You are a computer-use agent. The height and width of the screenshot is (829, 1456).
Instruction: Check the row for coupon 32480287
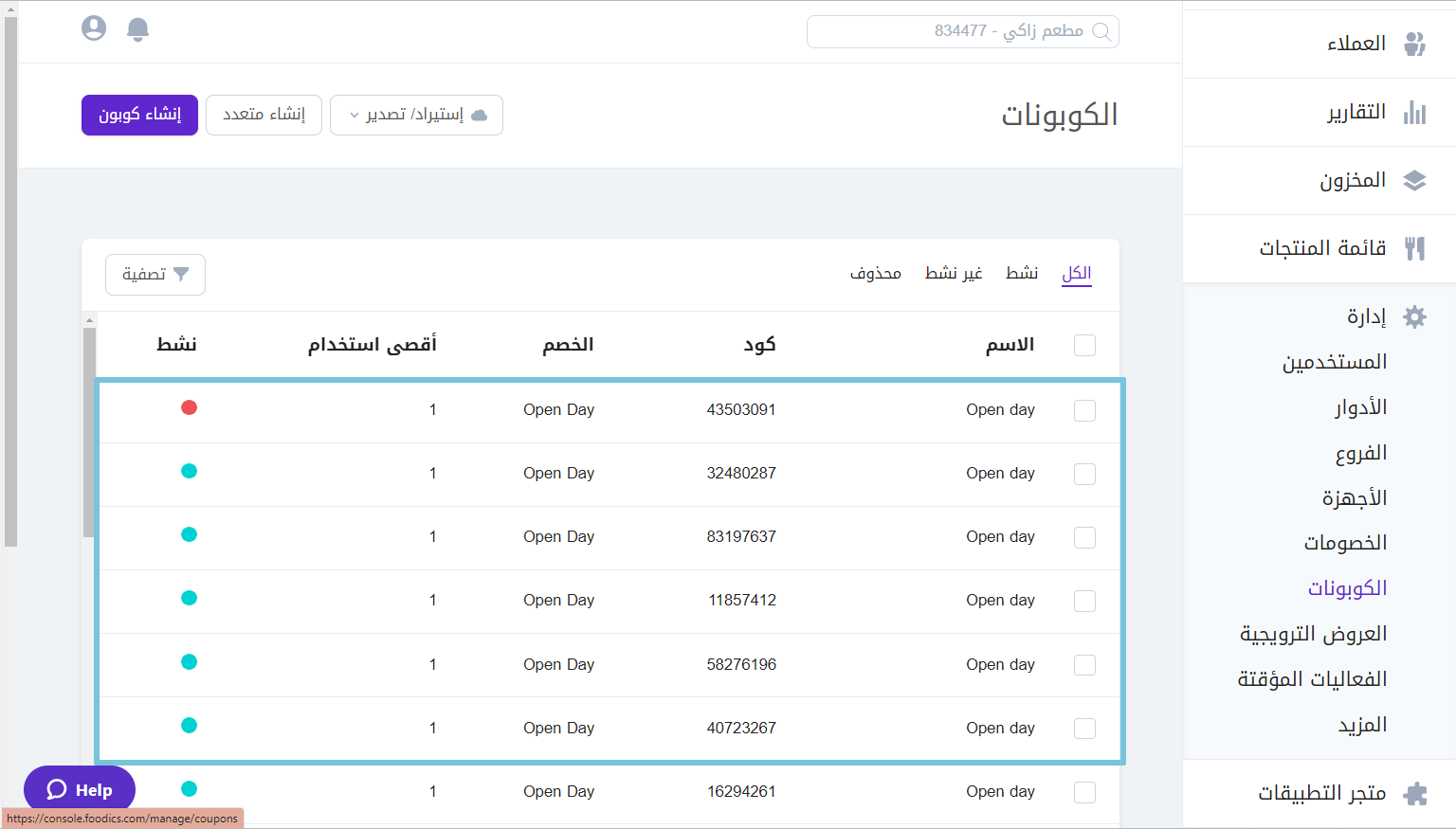click(x=1084, y=474)
